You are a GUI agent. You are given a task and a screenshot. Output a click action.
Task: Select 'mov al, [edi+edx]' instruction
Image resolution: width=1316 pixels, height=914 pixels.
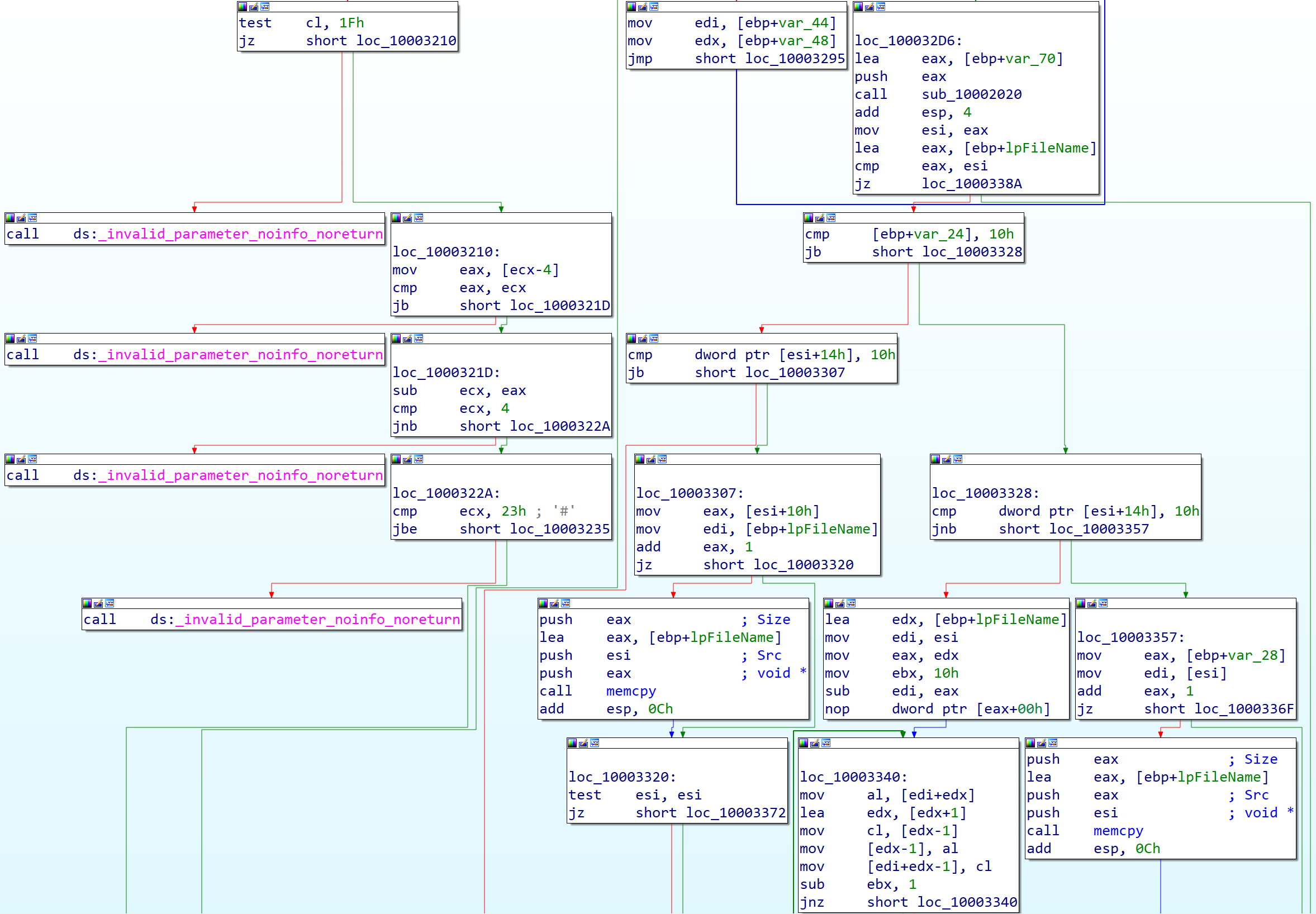[887, 795]
